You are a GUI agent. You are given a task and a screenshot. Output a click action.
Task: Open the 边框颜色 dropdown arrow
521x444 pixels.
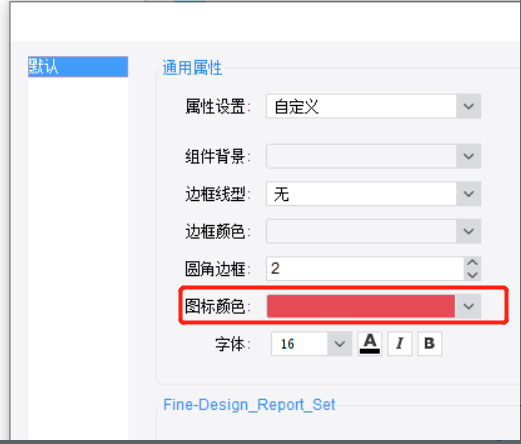tap(469, 231)
